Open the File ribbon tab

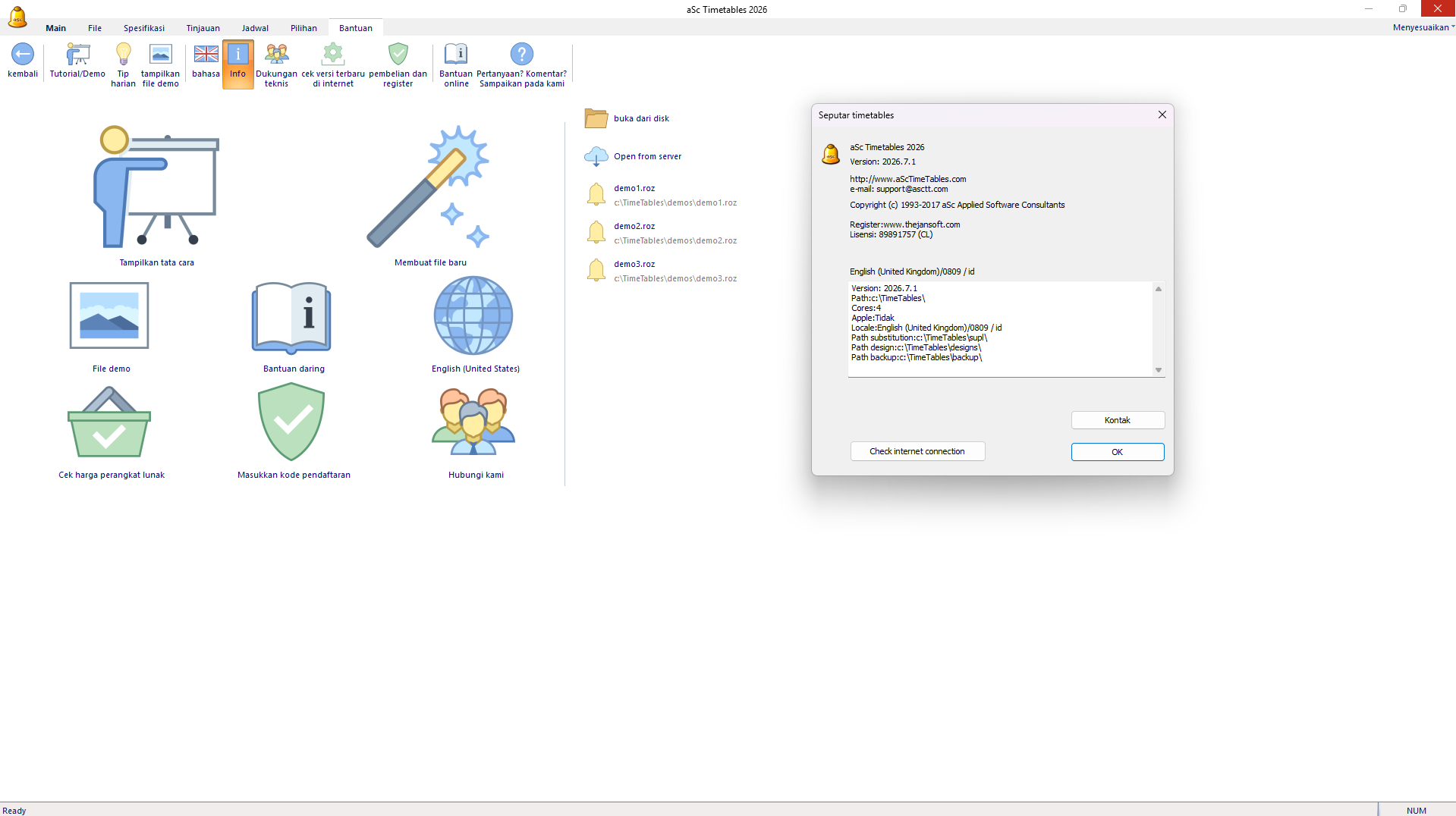[x=95, y=28]
